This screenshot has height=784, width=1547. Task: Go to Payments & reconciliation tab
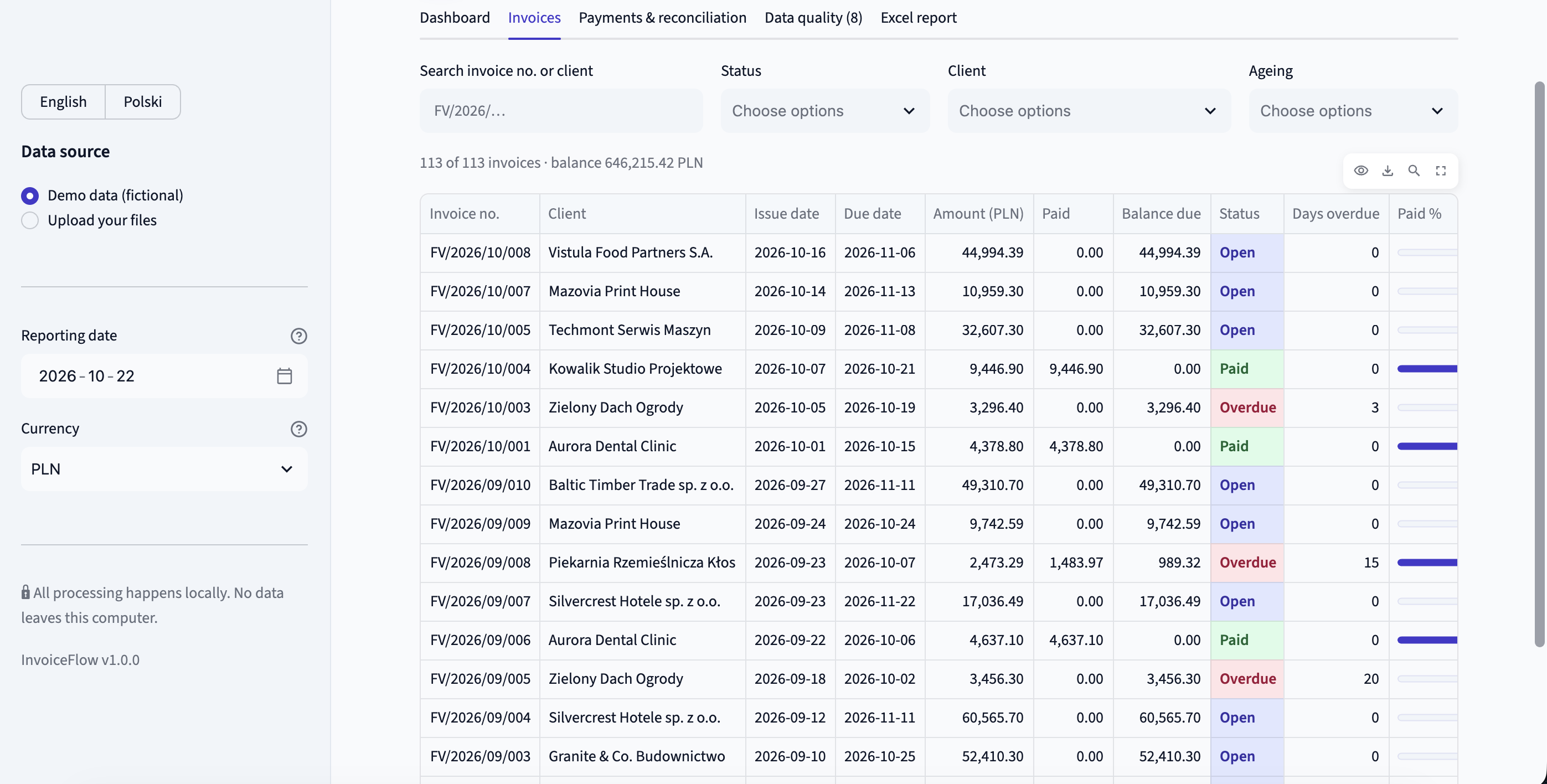[662, 17]
